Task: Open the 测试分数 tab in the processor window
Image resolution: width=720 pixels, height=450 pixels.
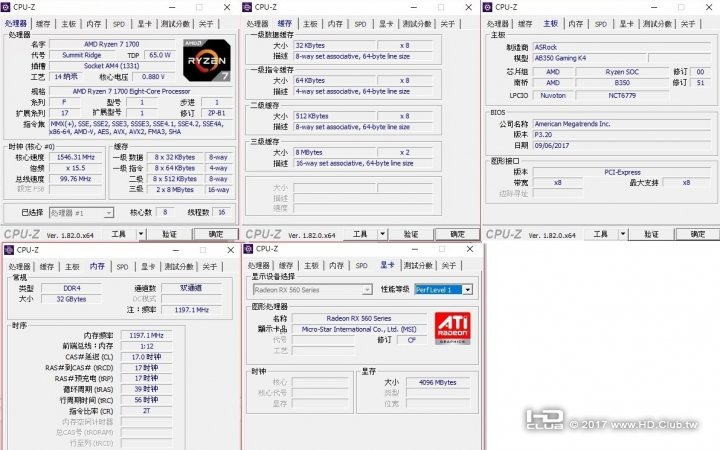Action: (175, 24)
